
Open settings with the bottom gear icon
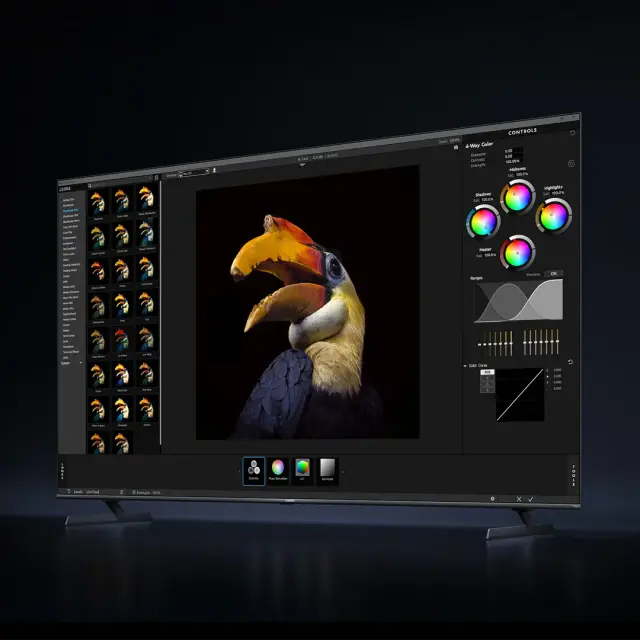492,497
